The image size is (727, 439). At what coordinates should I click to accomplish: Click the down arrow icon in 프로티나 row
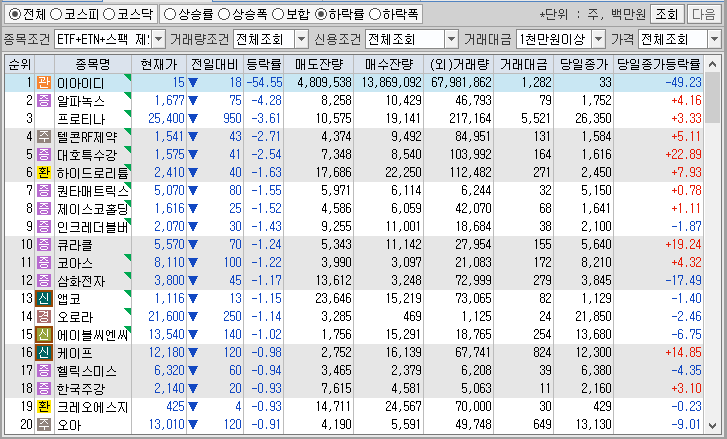(193, 119)
